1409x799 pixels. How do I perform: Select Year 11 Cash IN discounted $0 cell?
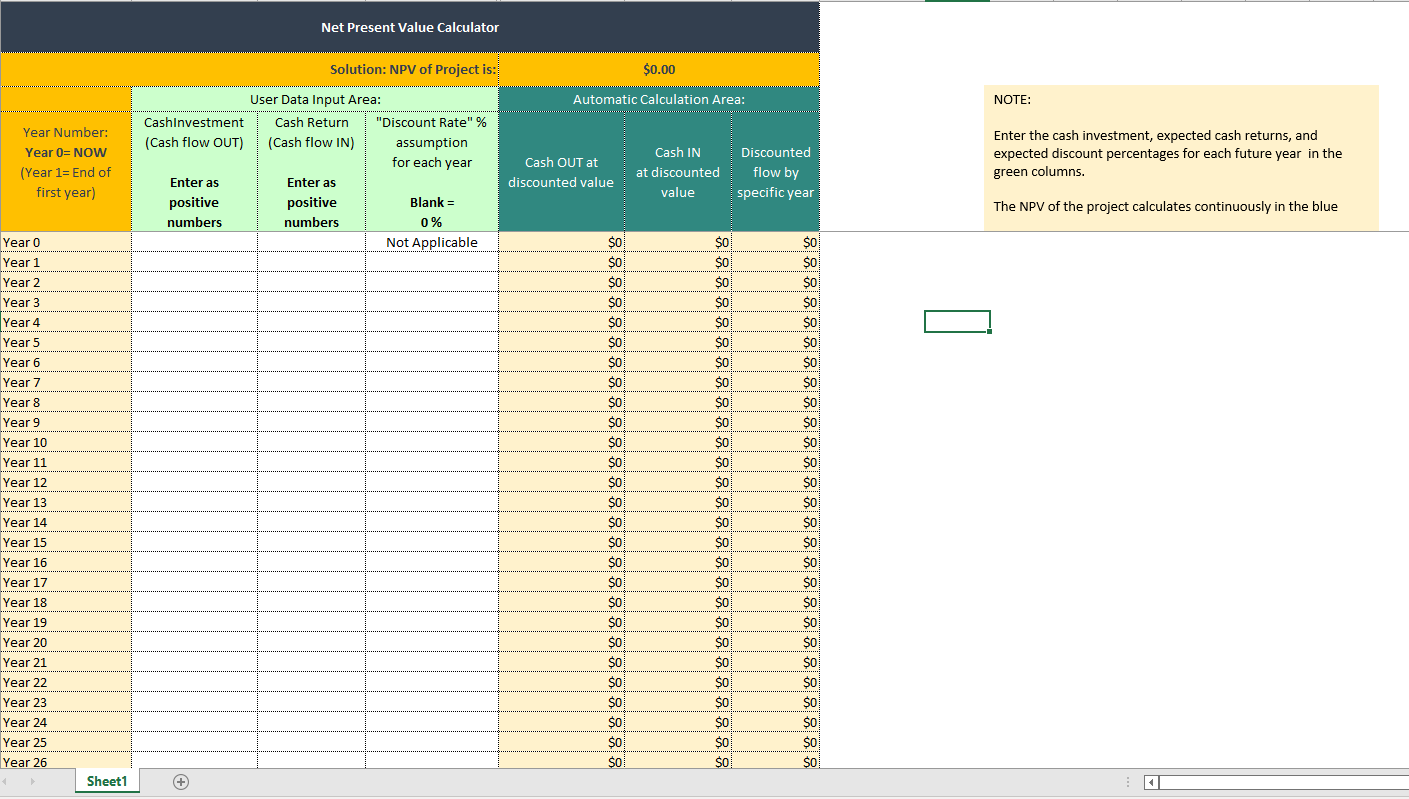coord(678,462)
